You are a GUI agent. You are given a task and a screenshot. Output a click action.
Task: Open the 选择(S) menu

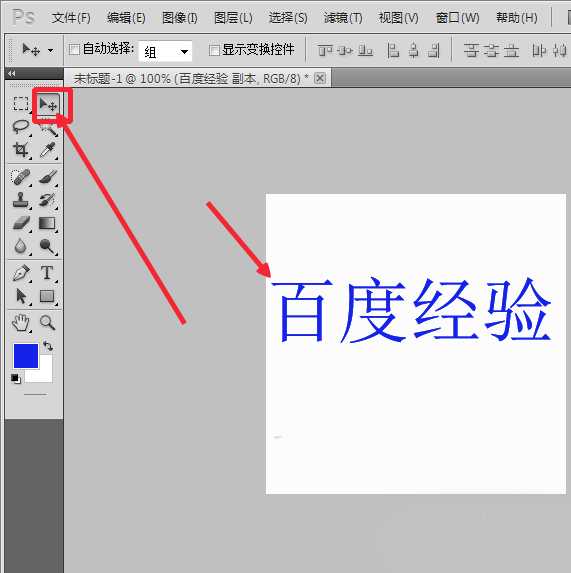tap(288, 18)
